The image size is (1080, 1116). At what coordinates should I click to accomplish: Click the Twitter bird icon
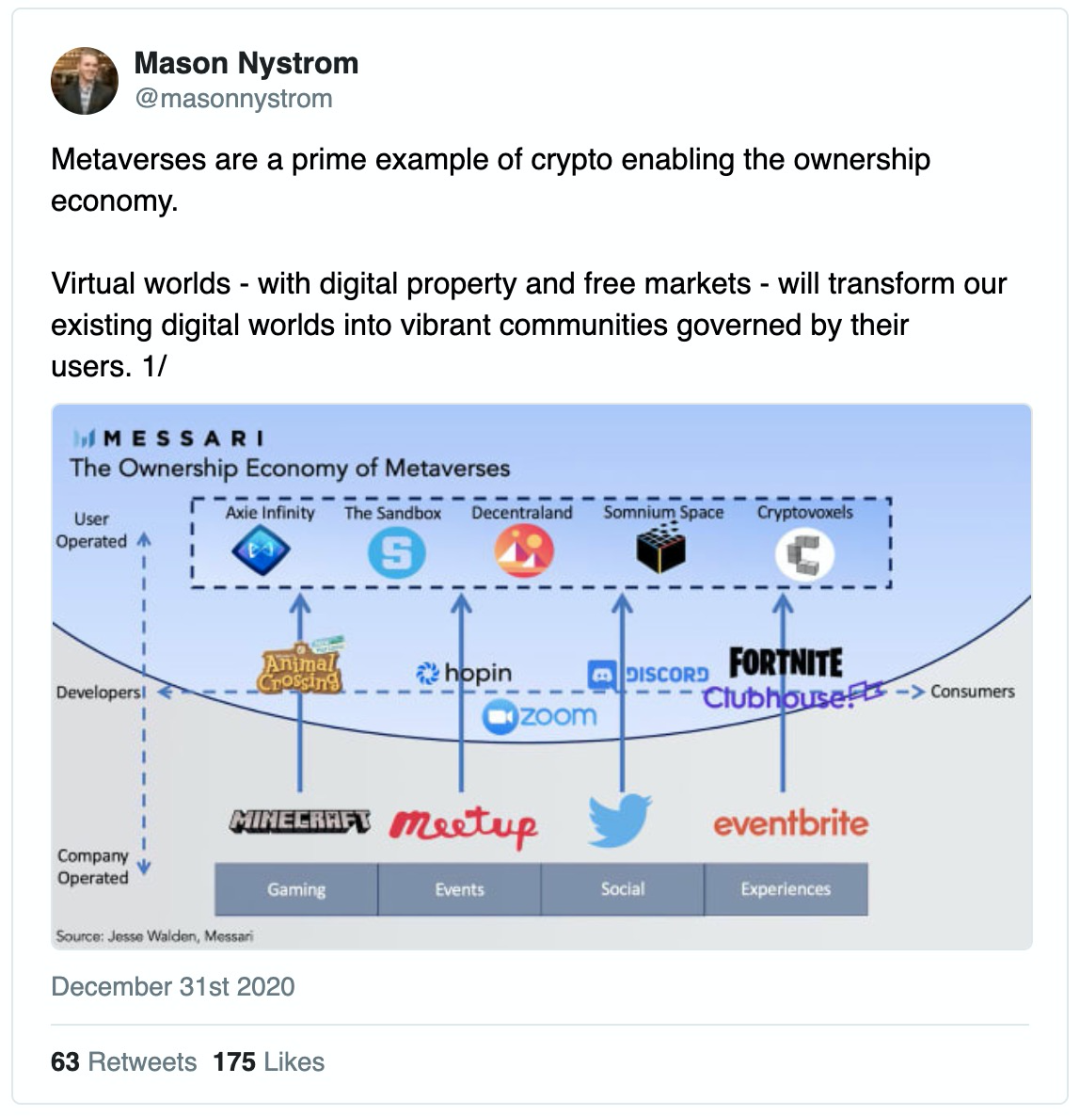click(620, 820)
